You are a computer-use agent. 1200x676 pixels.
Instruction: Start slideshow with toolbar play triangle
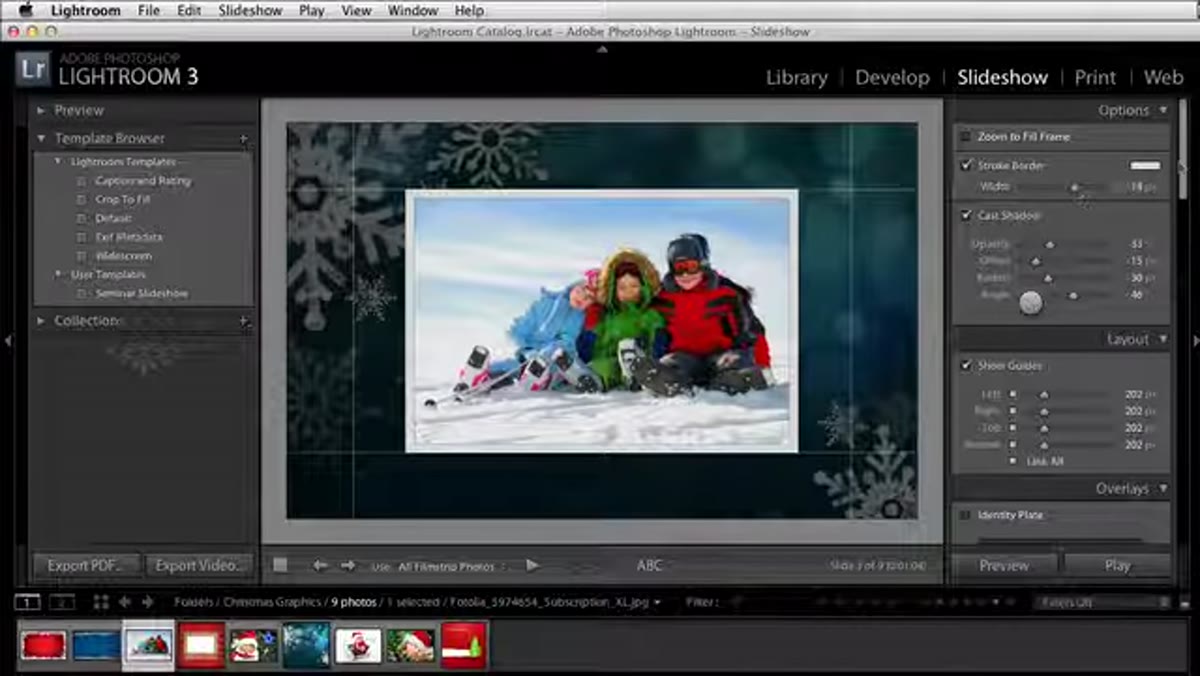tap(533, 565)
